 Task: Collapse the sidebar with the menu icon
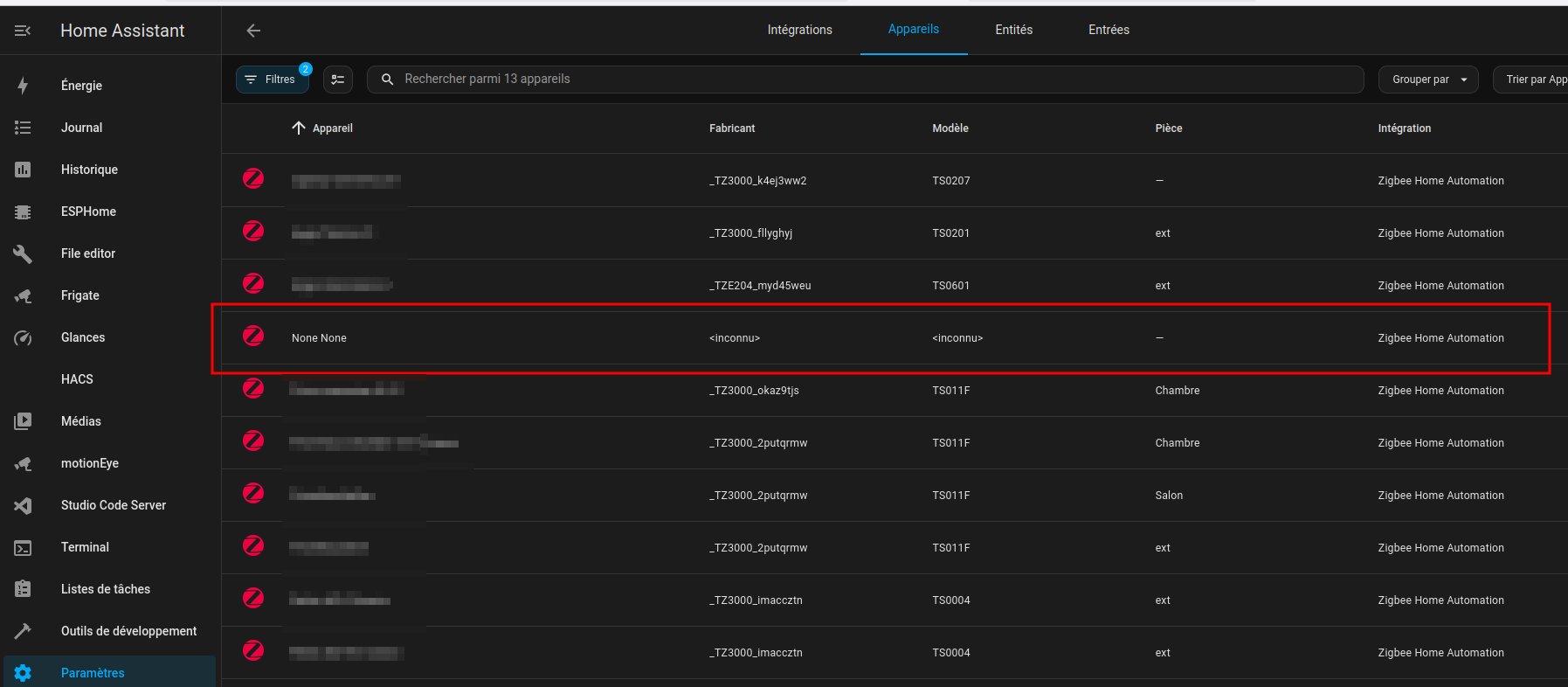point(23,31)
